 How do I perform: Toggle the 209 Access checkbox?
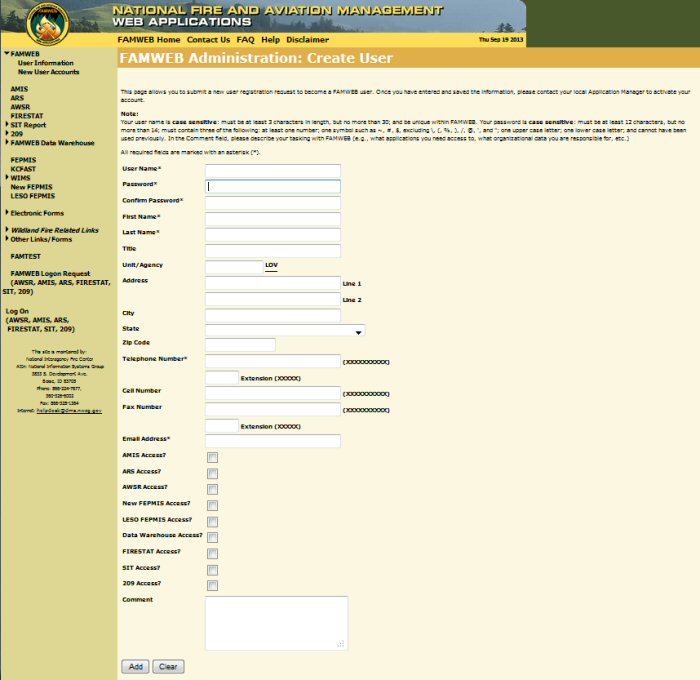[212, 585]
